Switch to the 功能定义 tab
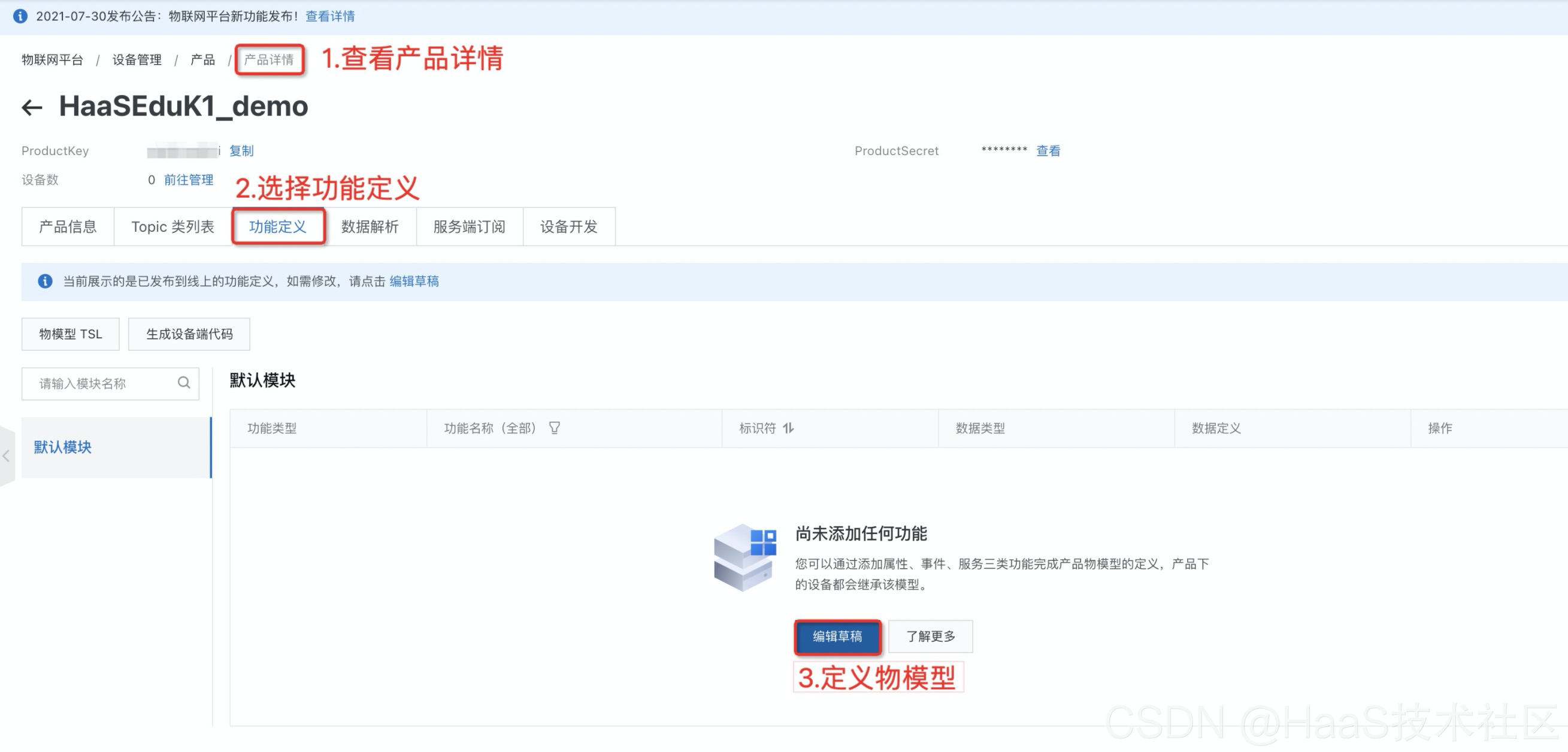 coord(277,227)
